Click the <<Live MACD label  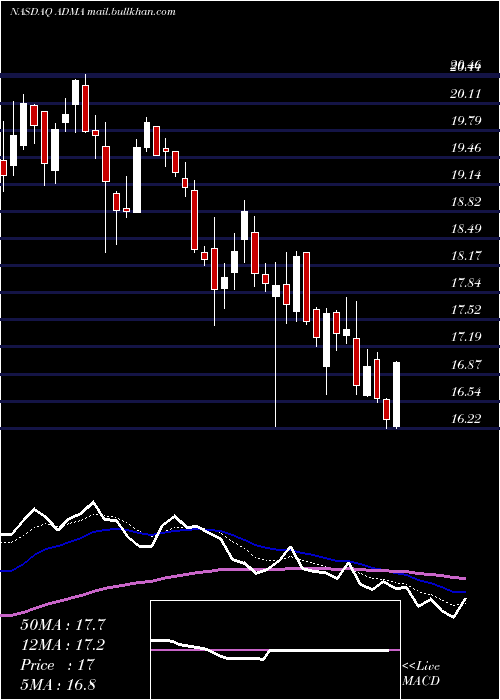click(421, 673)
